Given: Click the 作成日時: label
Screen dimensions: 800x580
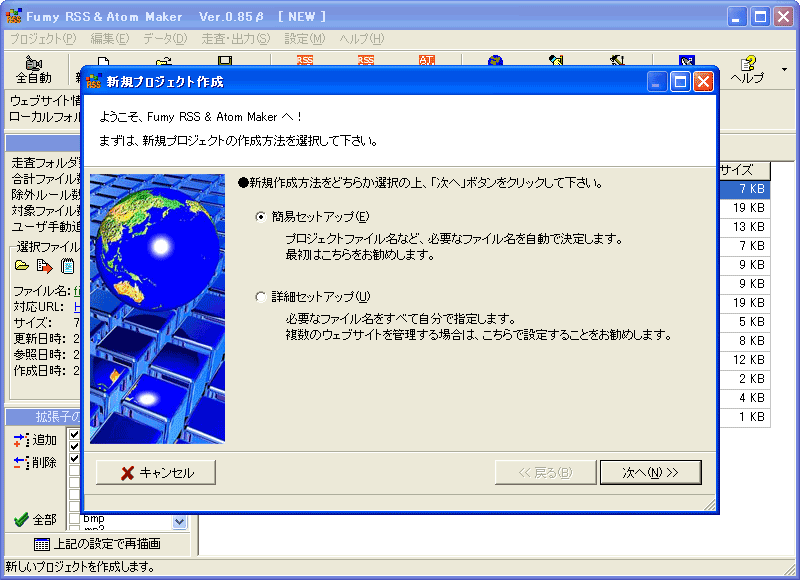Looking at the screenshot, I should point(39,371).
